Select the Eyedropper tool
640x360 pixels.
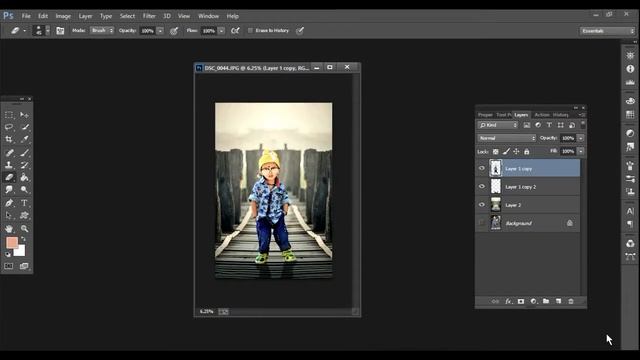pyautogui.click(x=24, y=140)
